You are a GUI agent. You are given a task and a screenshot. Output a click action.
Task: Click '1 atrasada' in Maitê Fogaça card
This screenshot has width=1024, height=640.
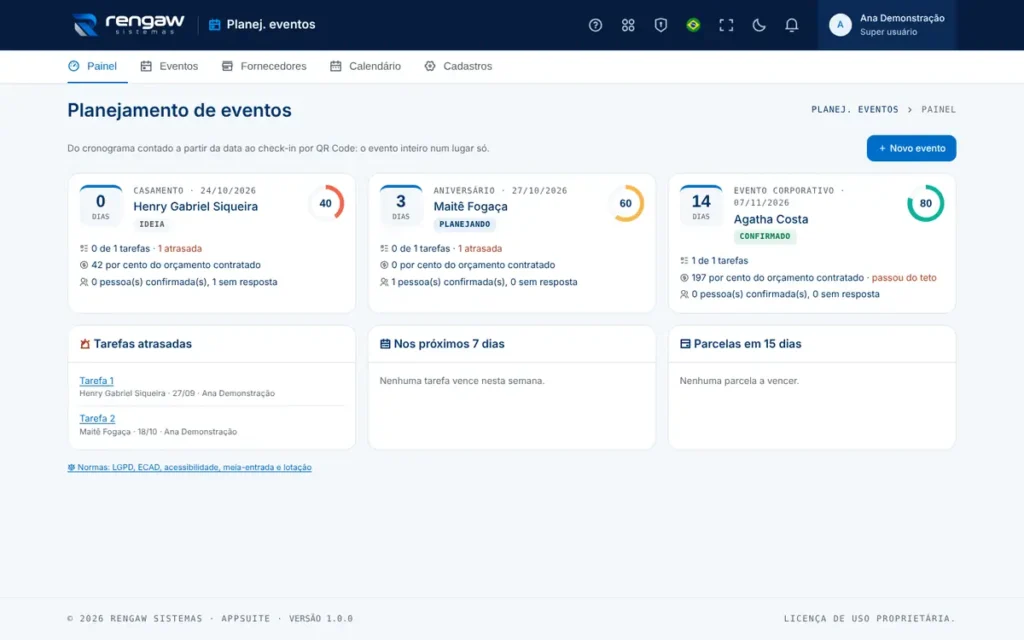(480, 248)
